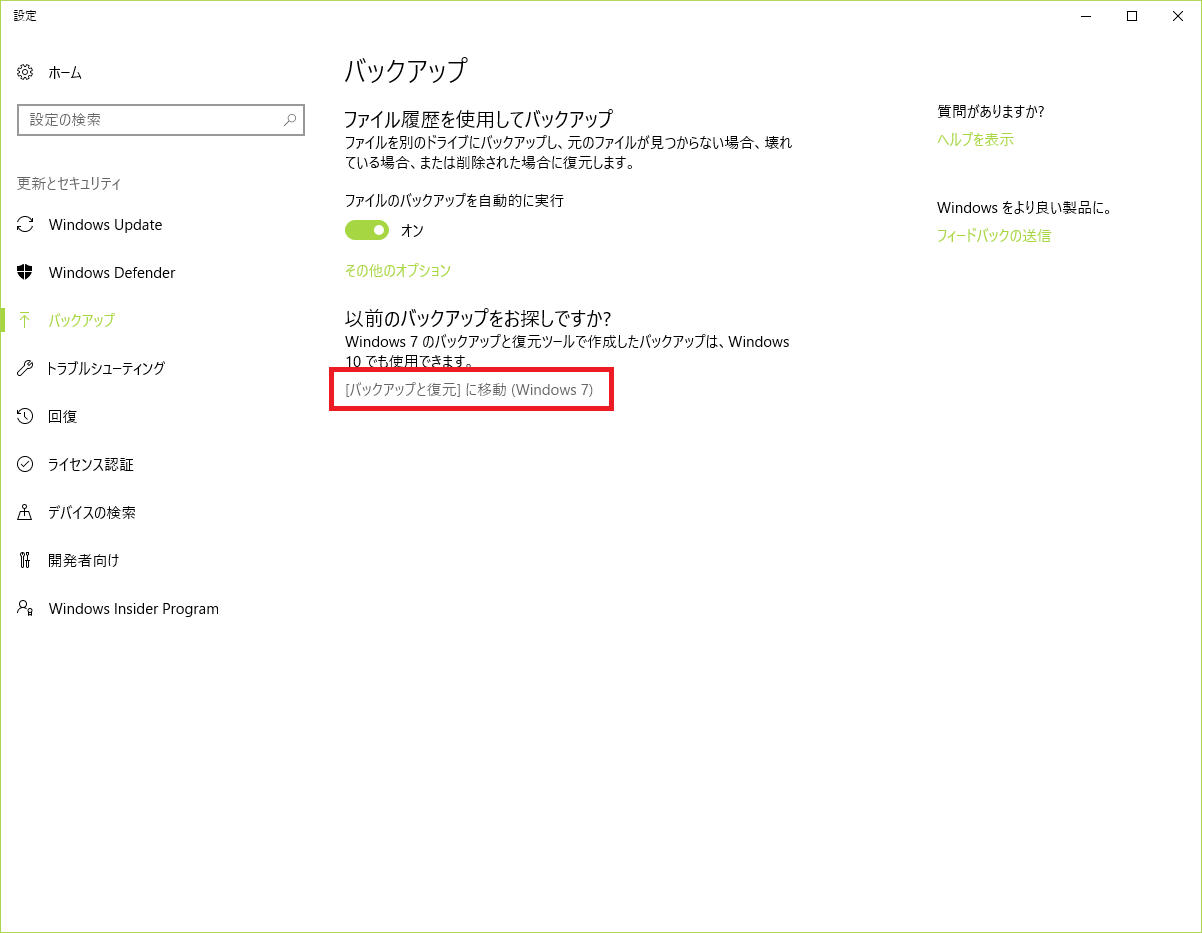Open Windows Defender from the sidebar icon
1202x933 pixels.
(25, 272)
